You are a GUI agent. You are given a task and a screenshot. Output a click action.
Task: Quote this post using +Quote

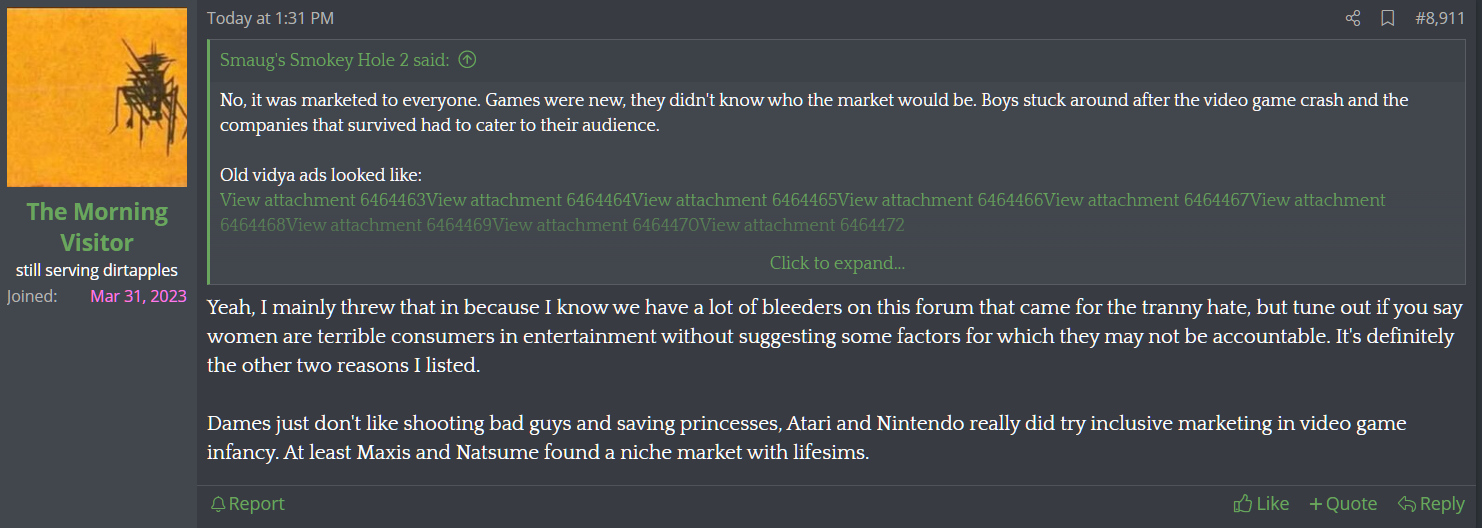(1343, 504)
